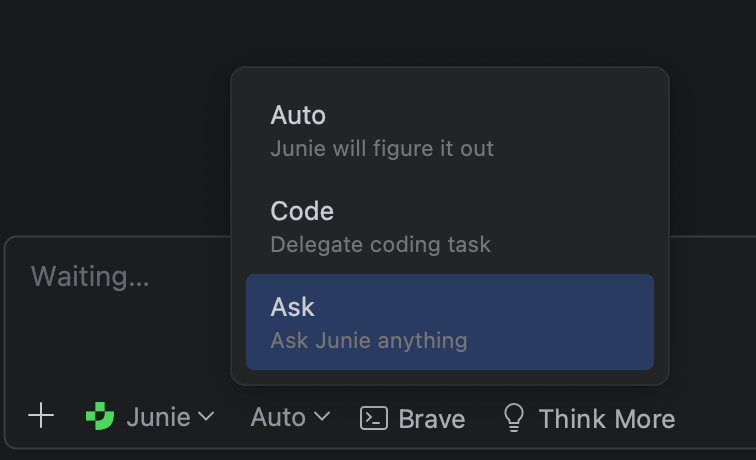This screenshot has height=460, width=756.
Task: Choose the Code mode menu entry
Action: [x=302, y=212]
